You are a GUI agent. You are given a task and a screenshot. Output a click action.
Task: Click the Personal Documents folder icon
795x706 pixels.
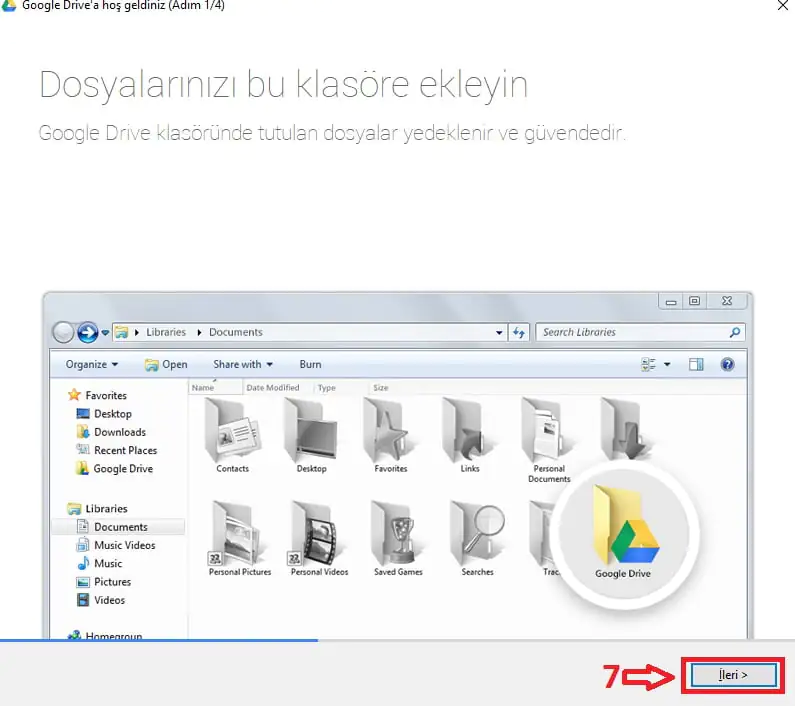[545, 430]
